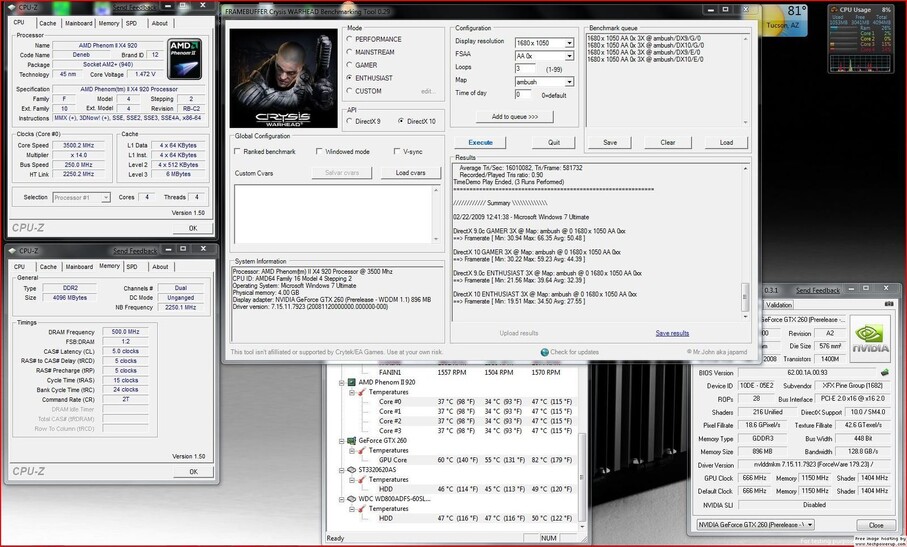
Task: Enable the Windowed mode checkbox
Action: pos(319,151)
